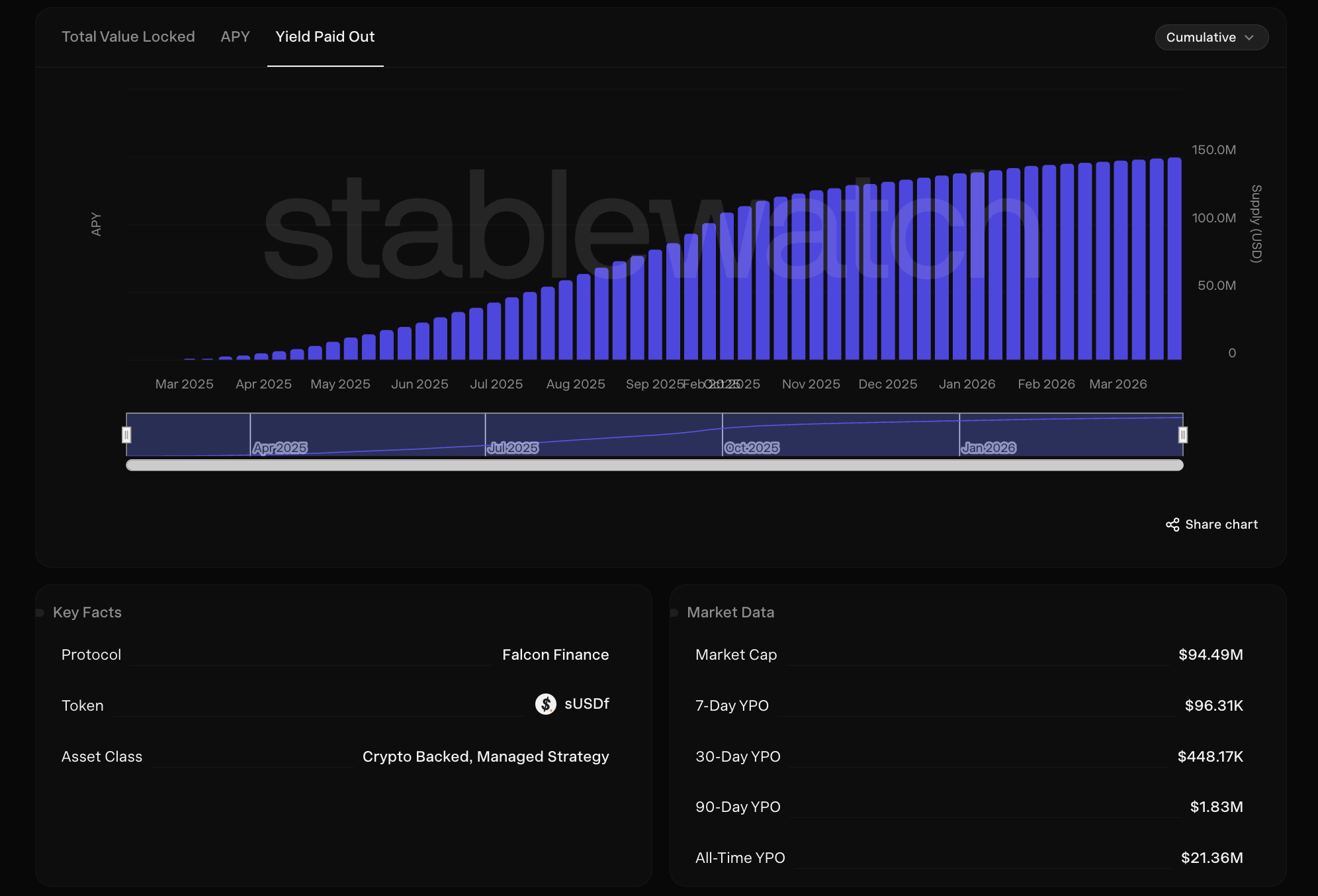Screen dimensions: 1318x896
Task: Click the Cumulative dropdown chevron arrow
Action: [x=1249, y=38]
